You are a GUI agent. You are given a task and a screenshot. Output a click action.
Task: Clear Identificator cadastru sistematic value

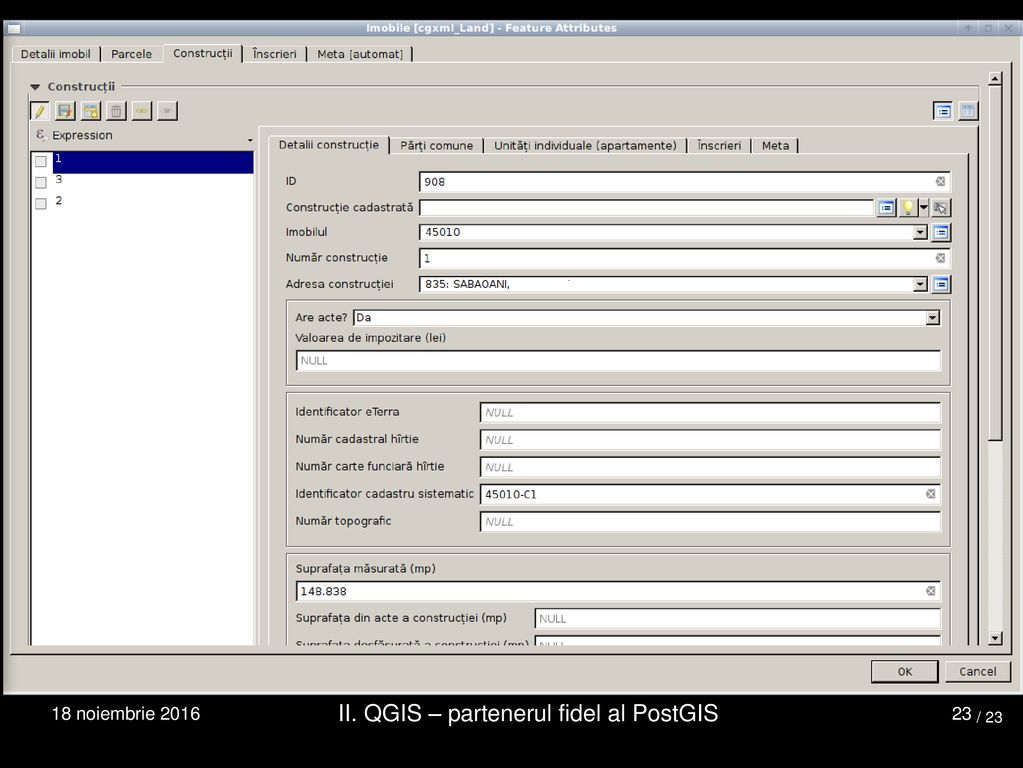(x=930, y=494)
